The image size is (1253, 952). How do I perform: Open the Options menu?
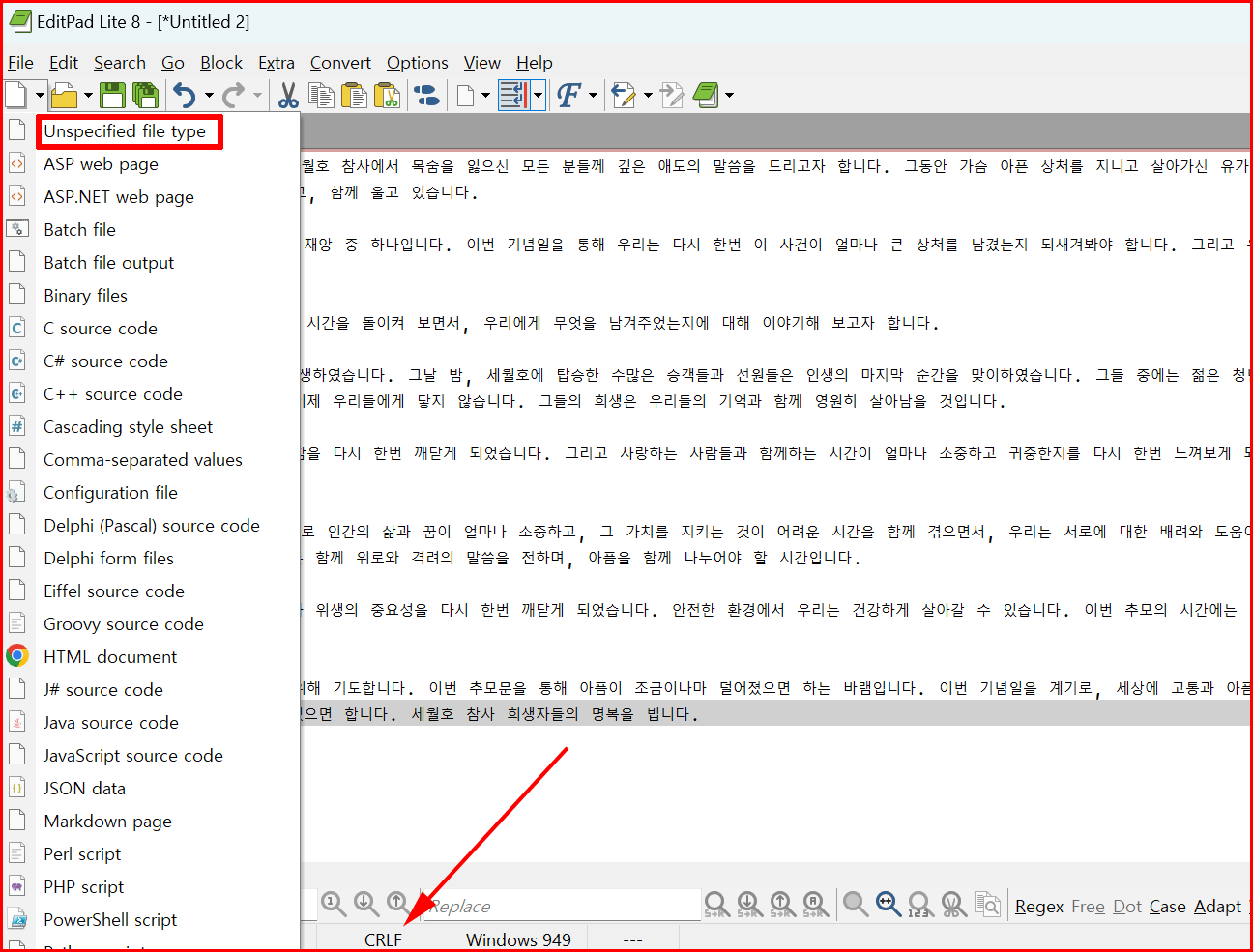[x=418, y=63]
